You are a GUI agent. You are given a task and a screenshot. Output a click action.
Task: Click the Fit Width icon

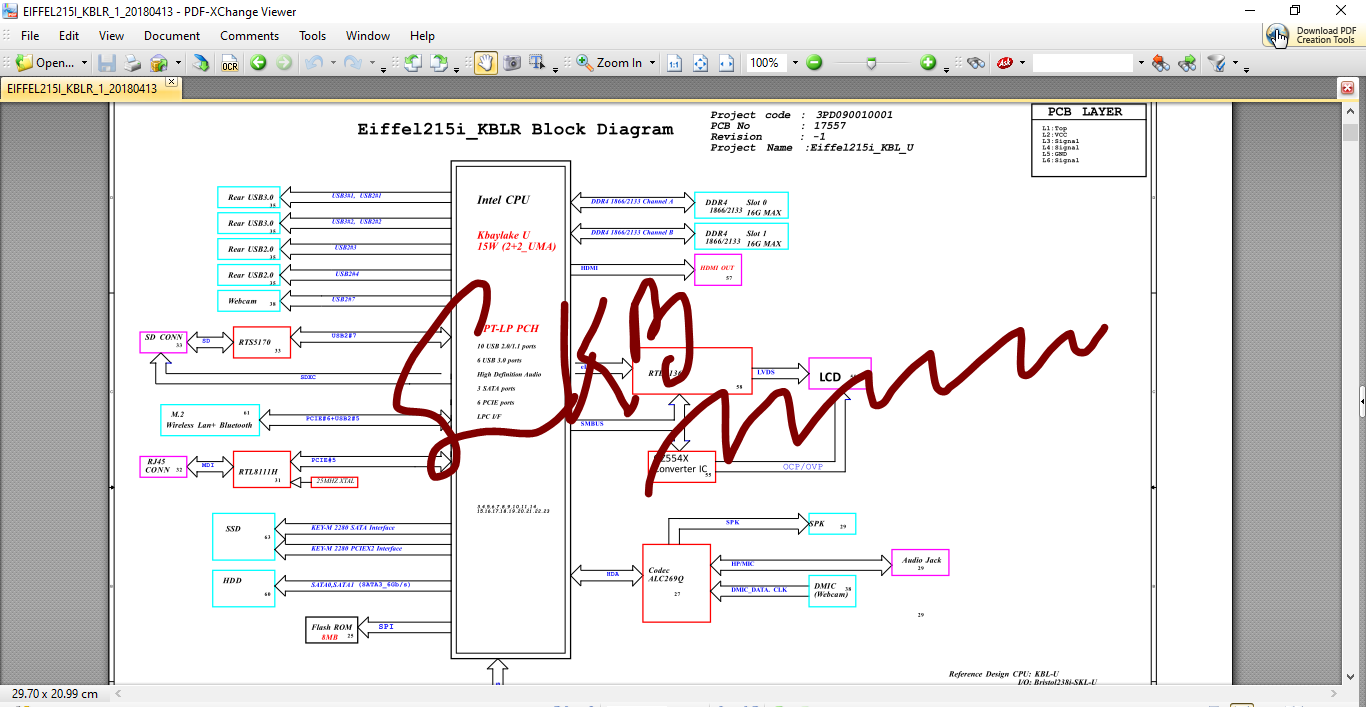click(726, 63)
